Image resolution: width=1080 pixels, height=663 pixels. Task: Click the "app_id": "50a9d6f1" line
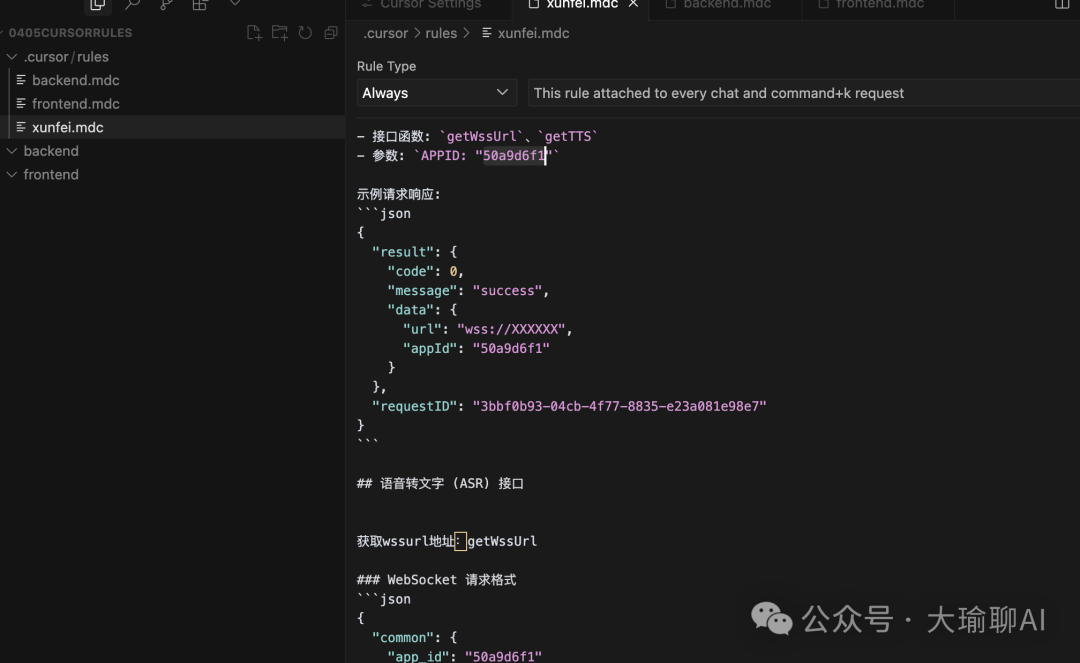465,656
